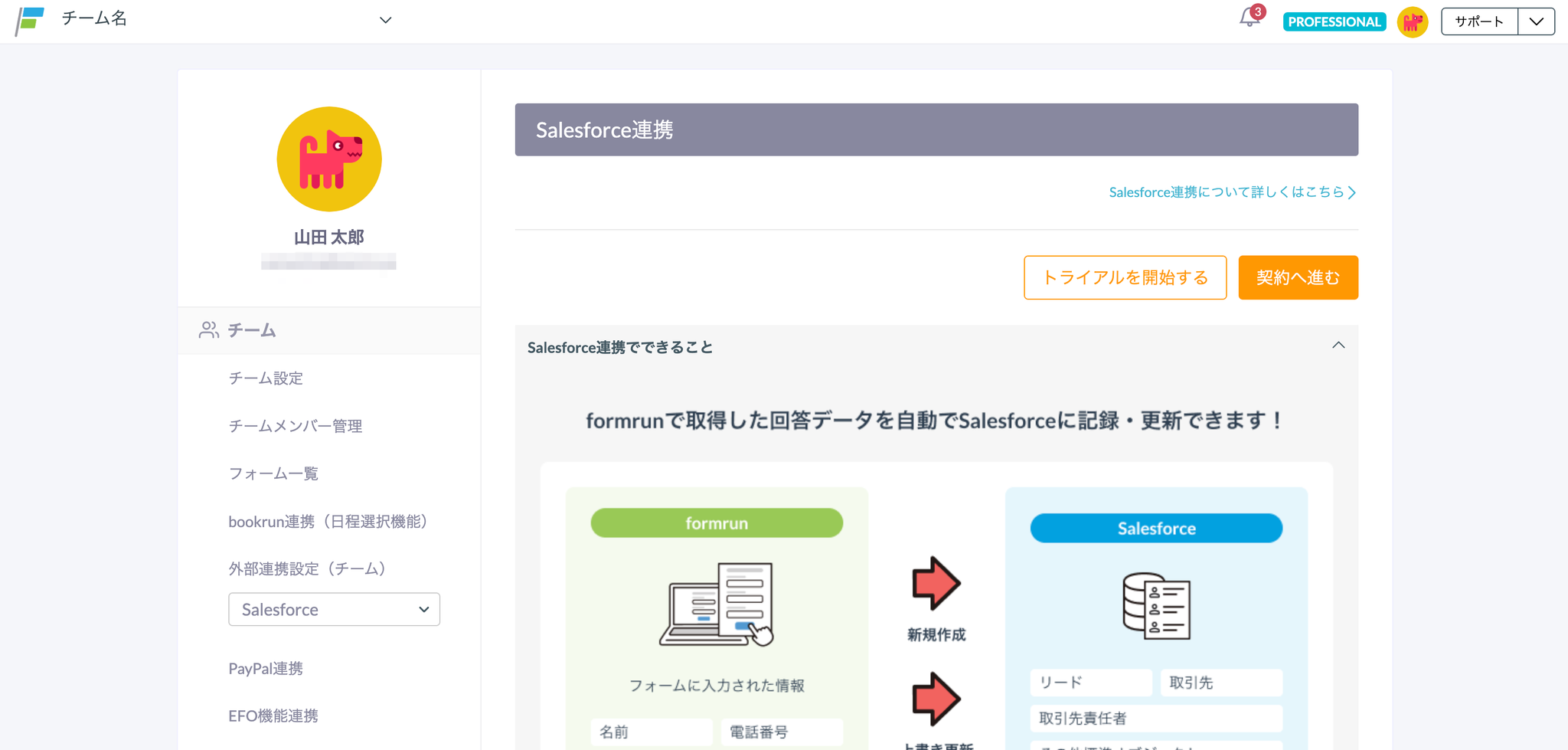The width and height of the screenshot is (1568, 750).
Task: Open the notifications bell icon
Action: 1249,18
